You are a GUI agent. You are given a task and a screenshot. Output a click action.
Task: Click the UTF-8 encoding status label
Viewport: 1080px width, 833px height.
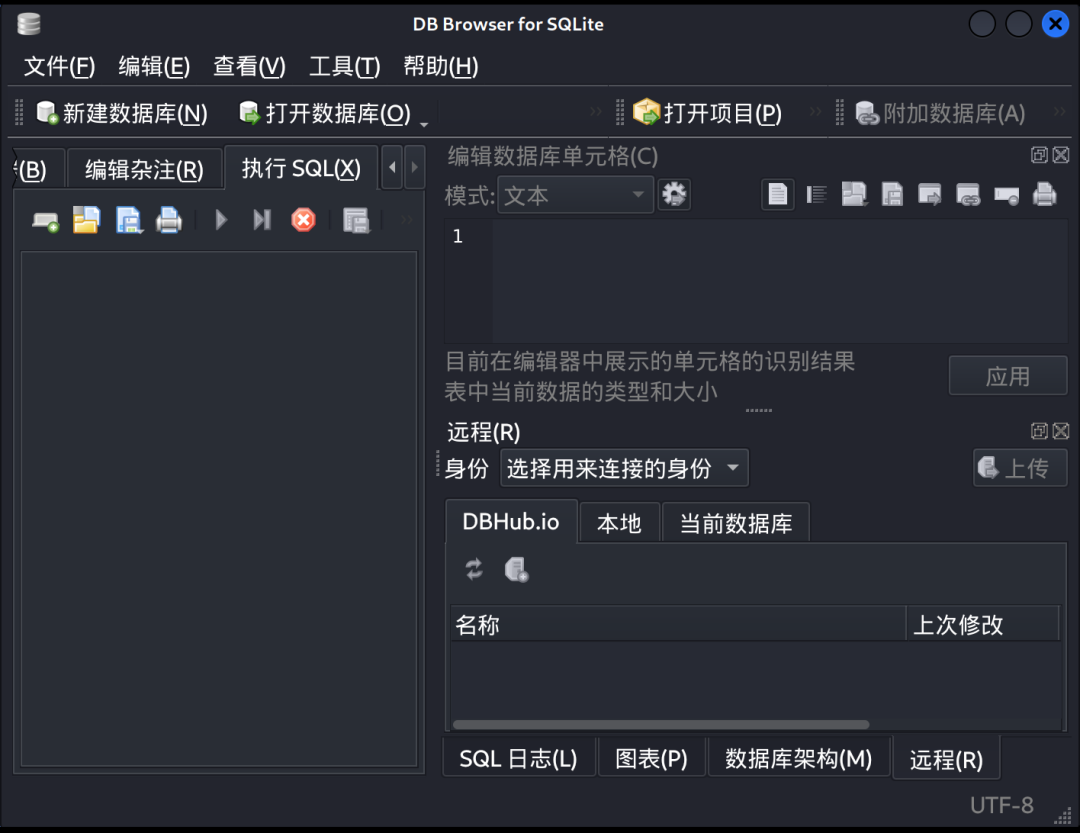point(1001,805)
